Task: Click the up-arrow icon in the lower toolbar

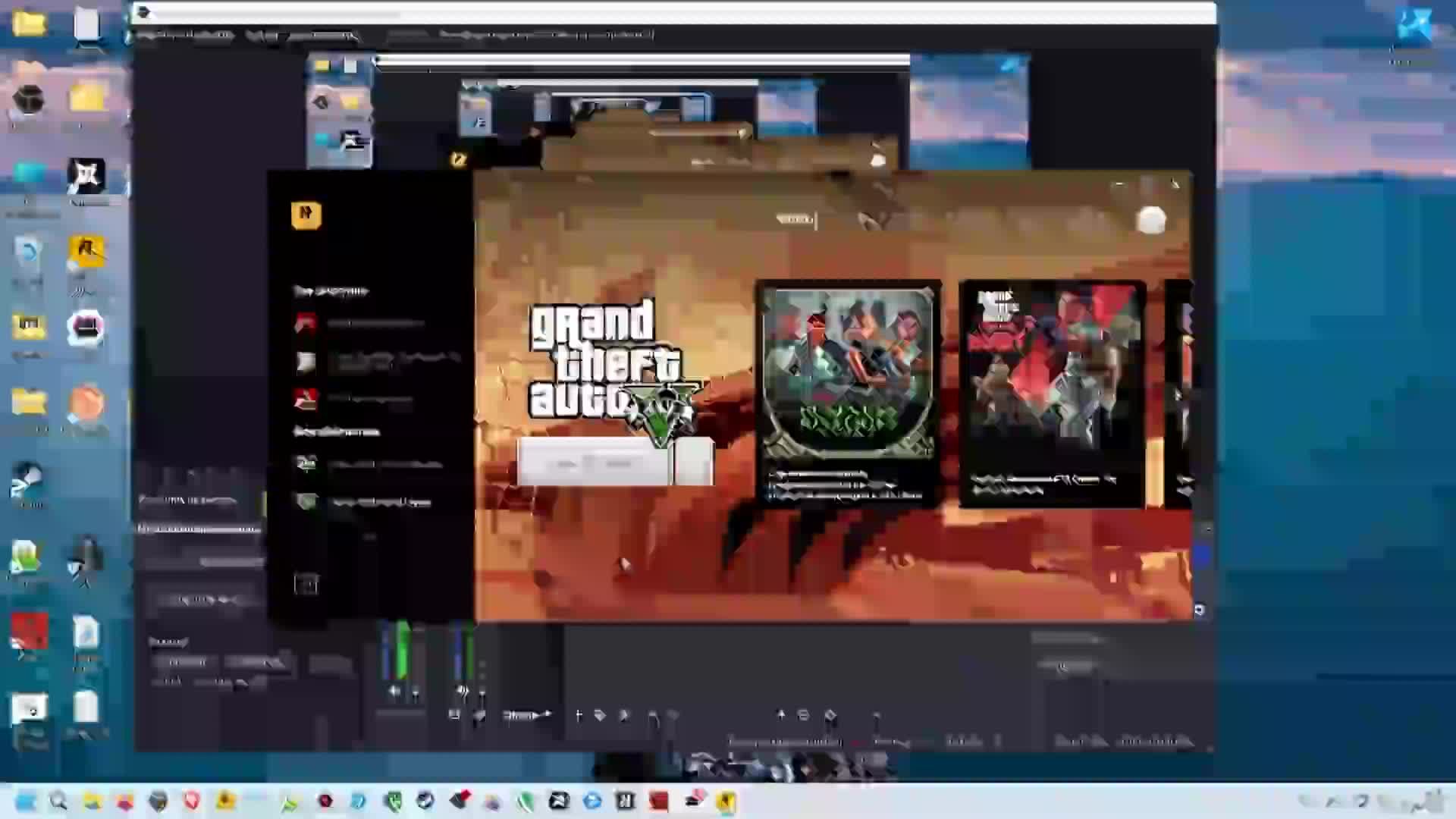Action: coord(781,714)
